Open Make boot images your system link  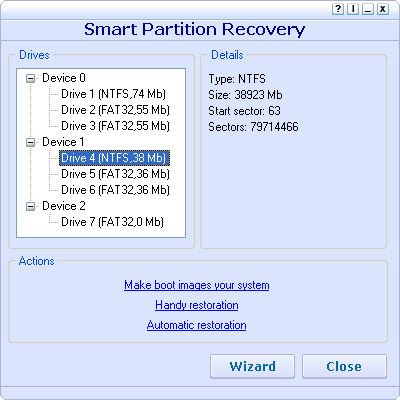(197, 285)
